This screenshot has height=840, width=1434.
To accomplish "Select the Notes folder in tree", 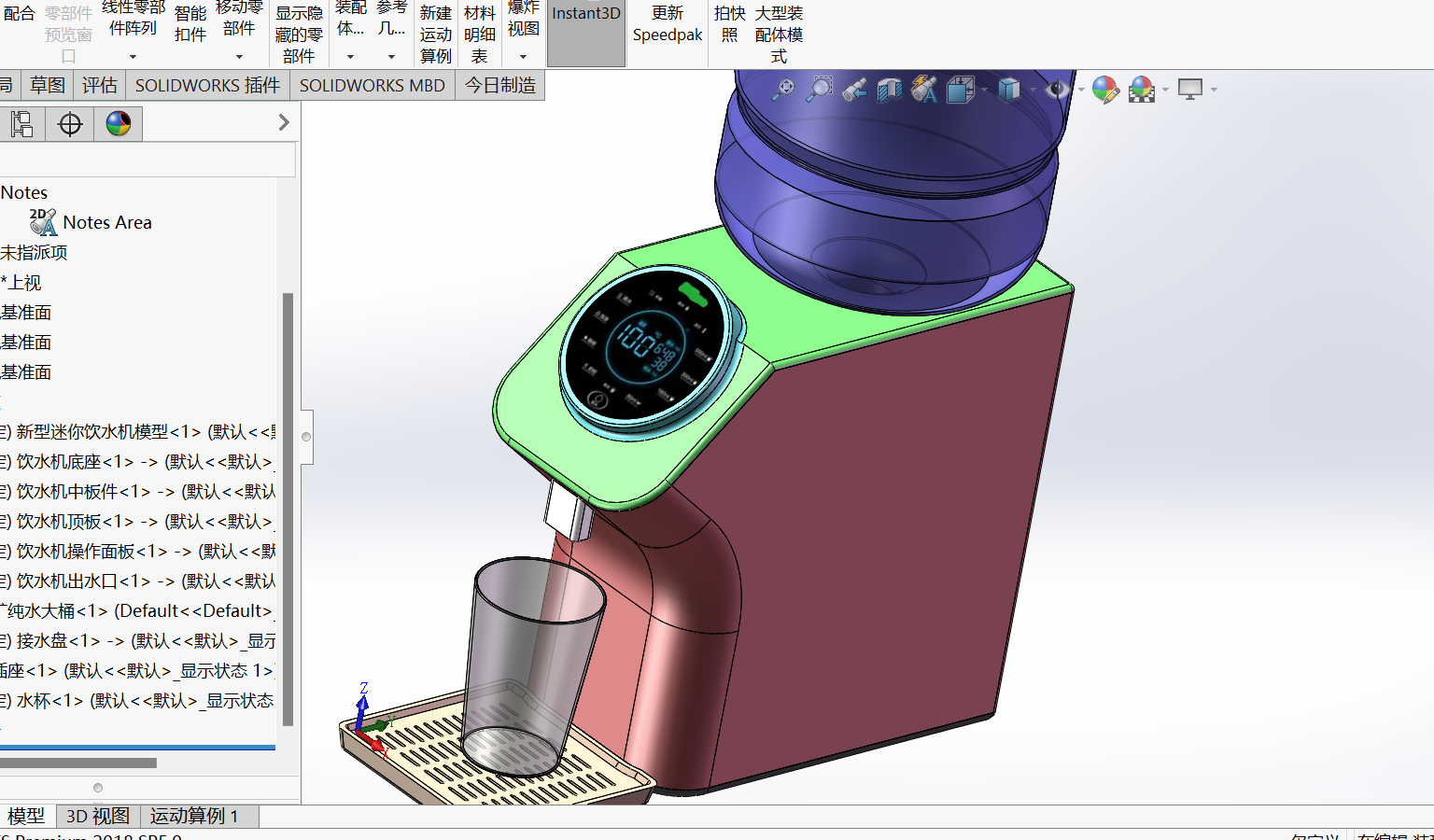I will 24,192.
